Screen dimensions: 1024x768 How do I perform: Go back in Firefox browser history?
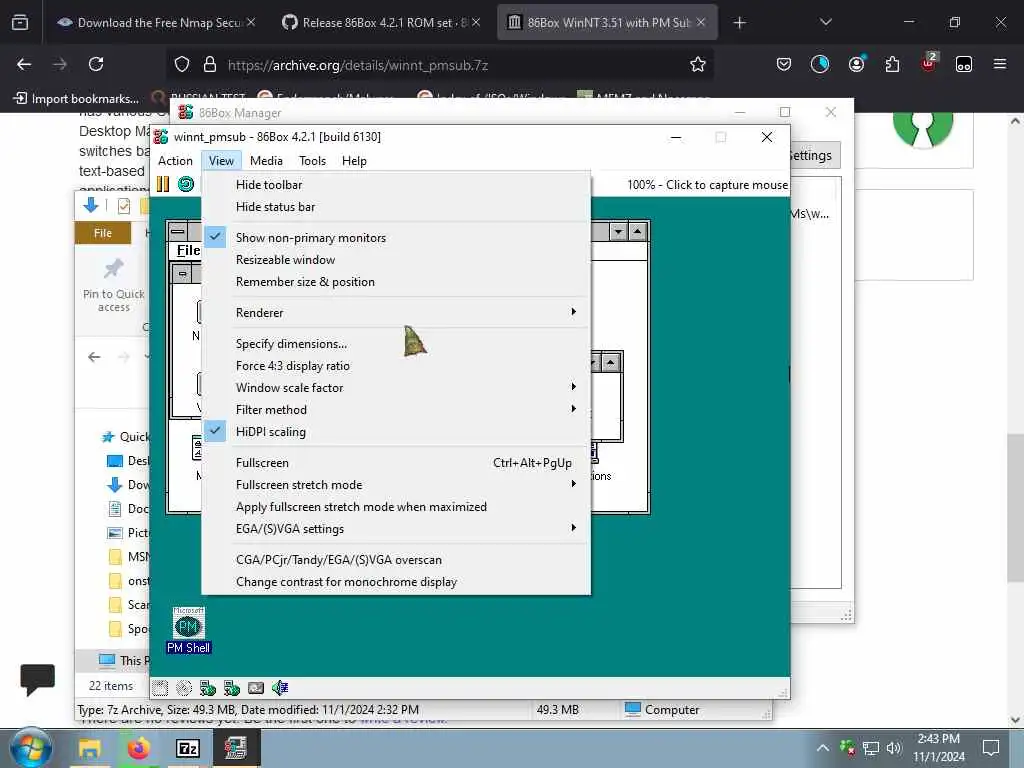coord(24,64)
